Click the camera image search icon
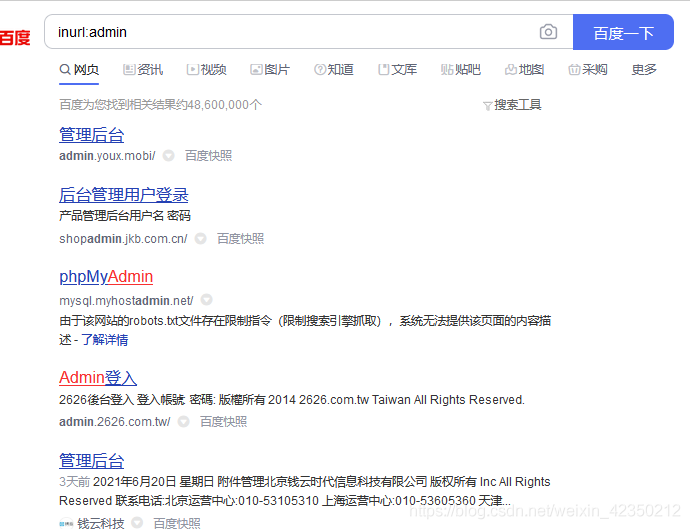The width and height of the screenshot is (690, 529). pyautogui.click(x=548, y=32)
